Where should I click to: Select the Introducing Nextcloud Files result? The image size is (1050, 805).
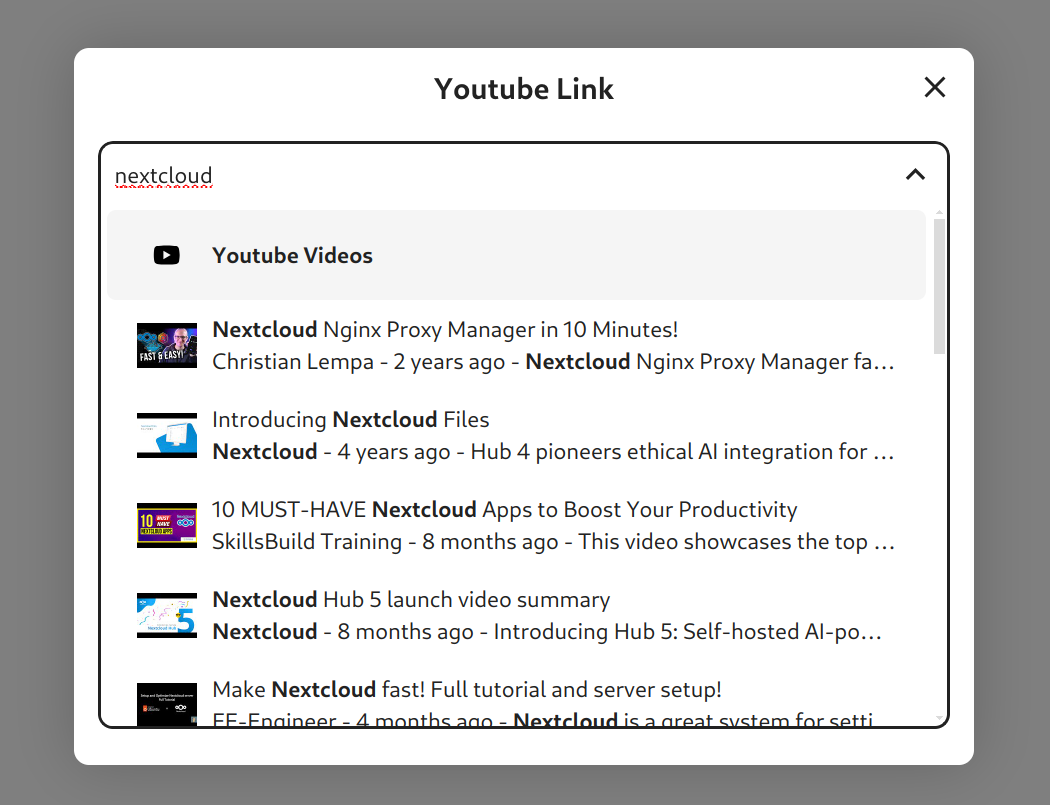[x=516, y=435]
